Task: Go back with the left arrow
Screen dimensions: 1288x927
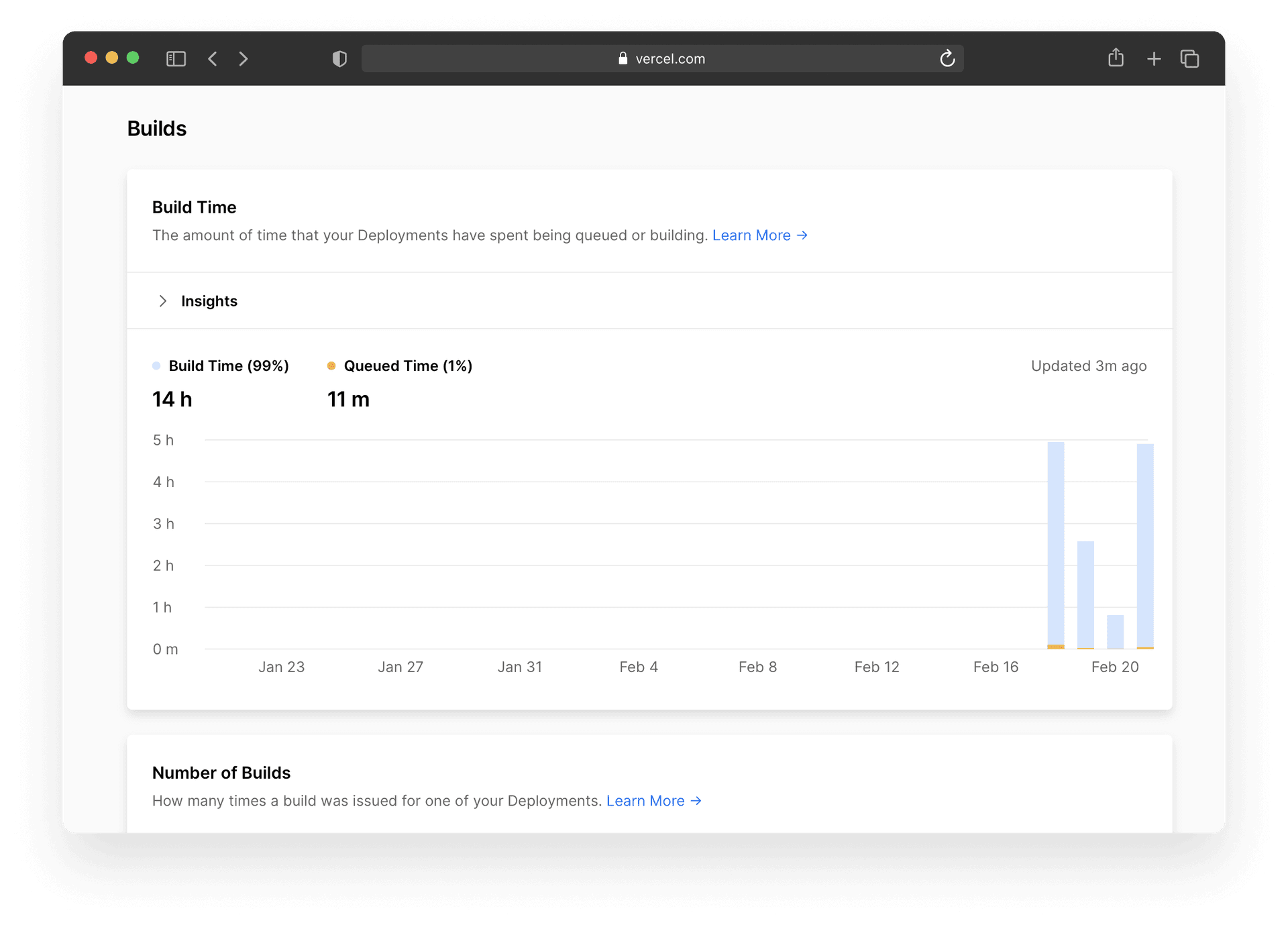Action: point(213,59)
